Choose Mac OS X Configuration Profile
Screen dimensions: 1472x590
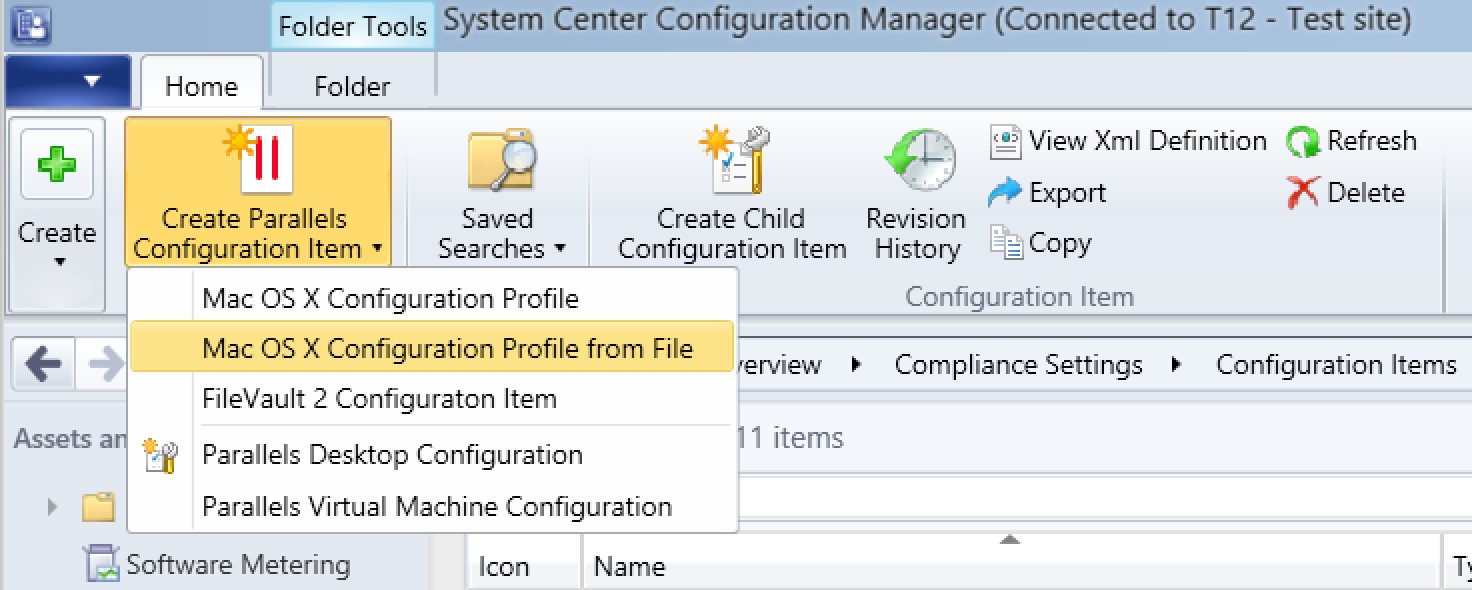pyautogui.click(x=432, y=298)
